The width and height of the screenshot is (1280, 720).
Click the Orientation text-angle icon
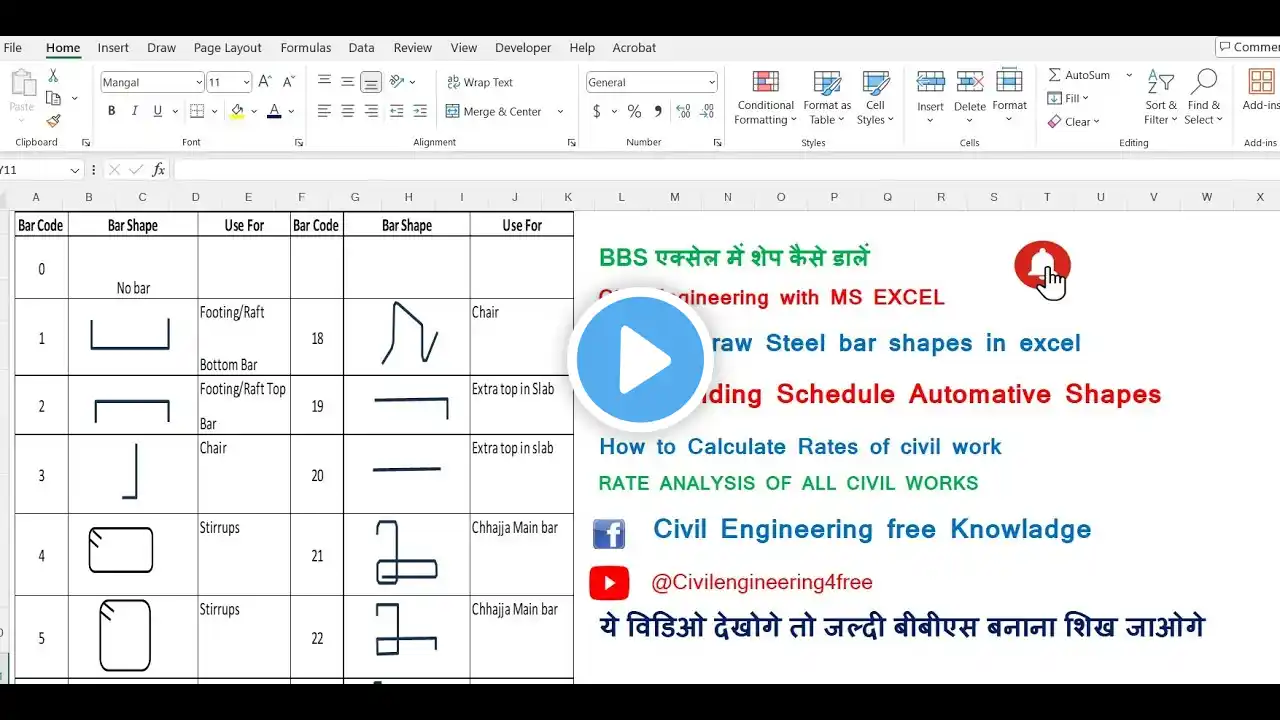[397, 82]
